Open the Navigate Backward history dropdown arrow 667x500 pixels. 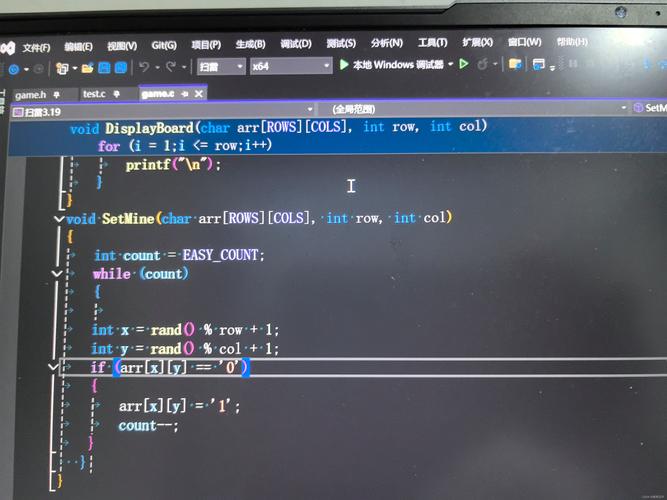(x=26, y=69)
